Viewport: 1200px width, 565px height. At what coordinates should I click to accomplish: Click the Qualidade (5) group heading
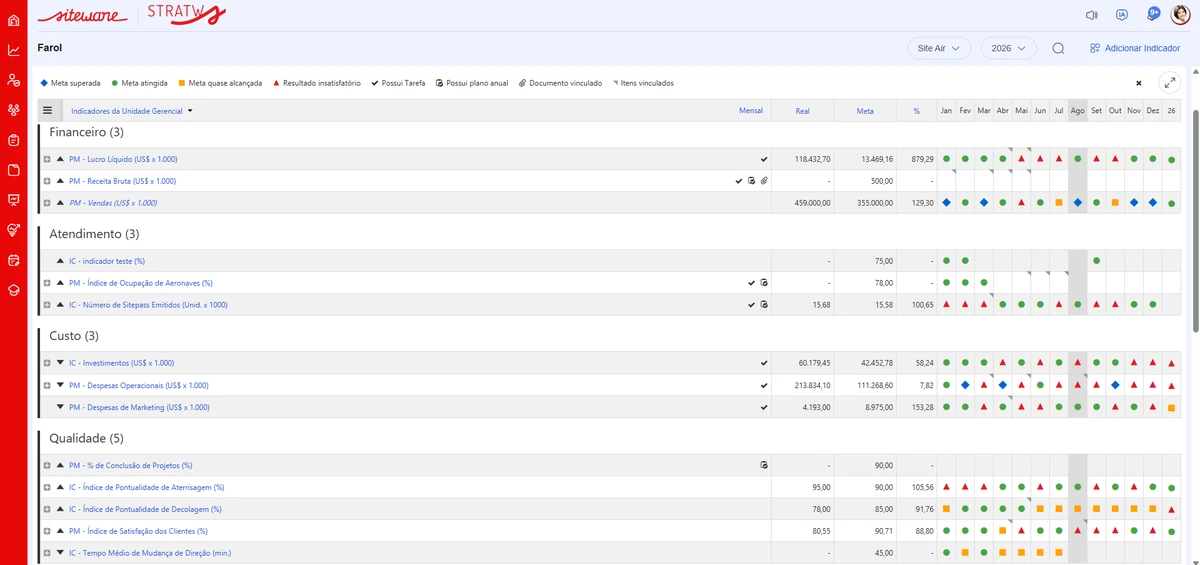point(85,438)
